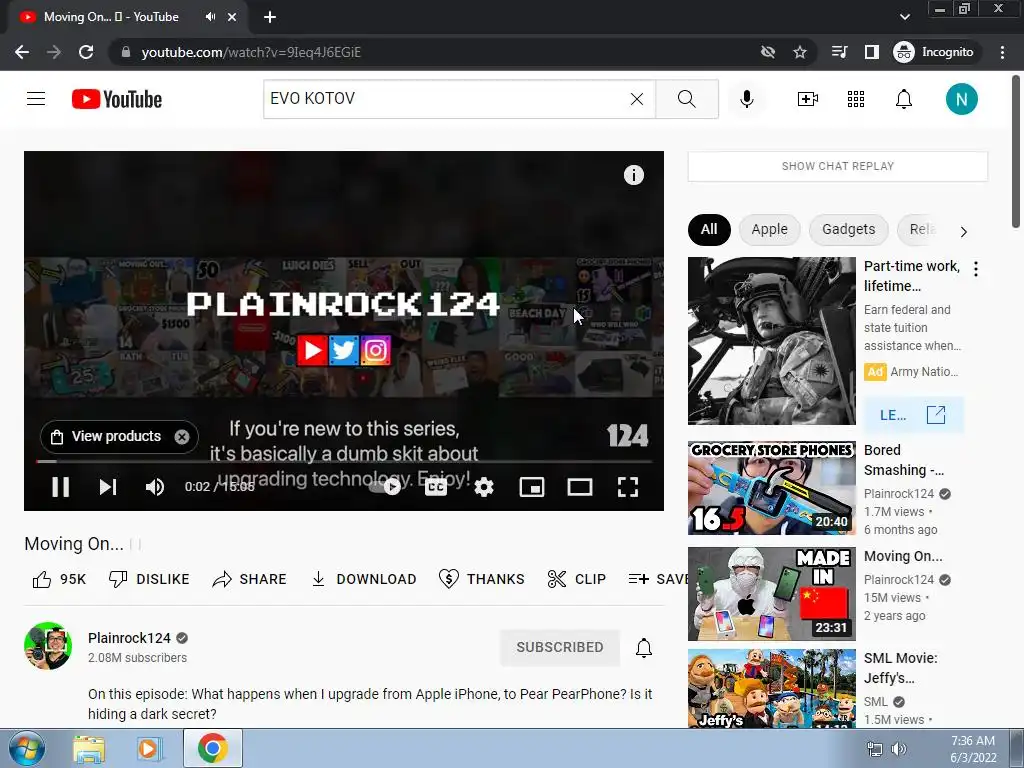Click the SUBSCRIBED button
1024x768 pixels.
[560, 647]
